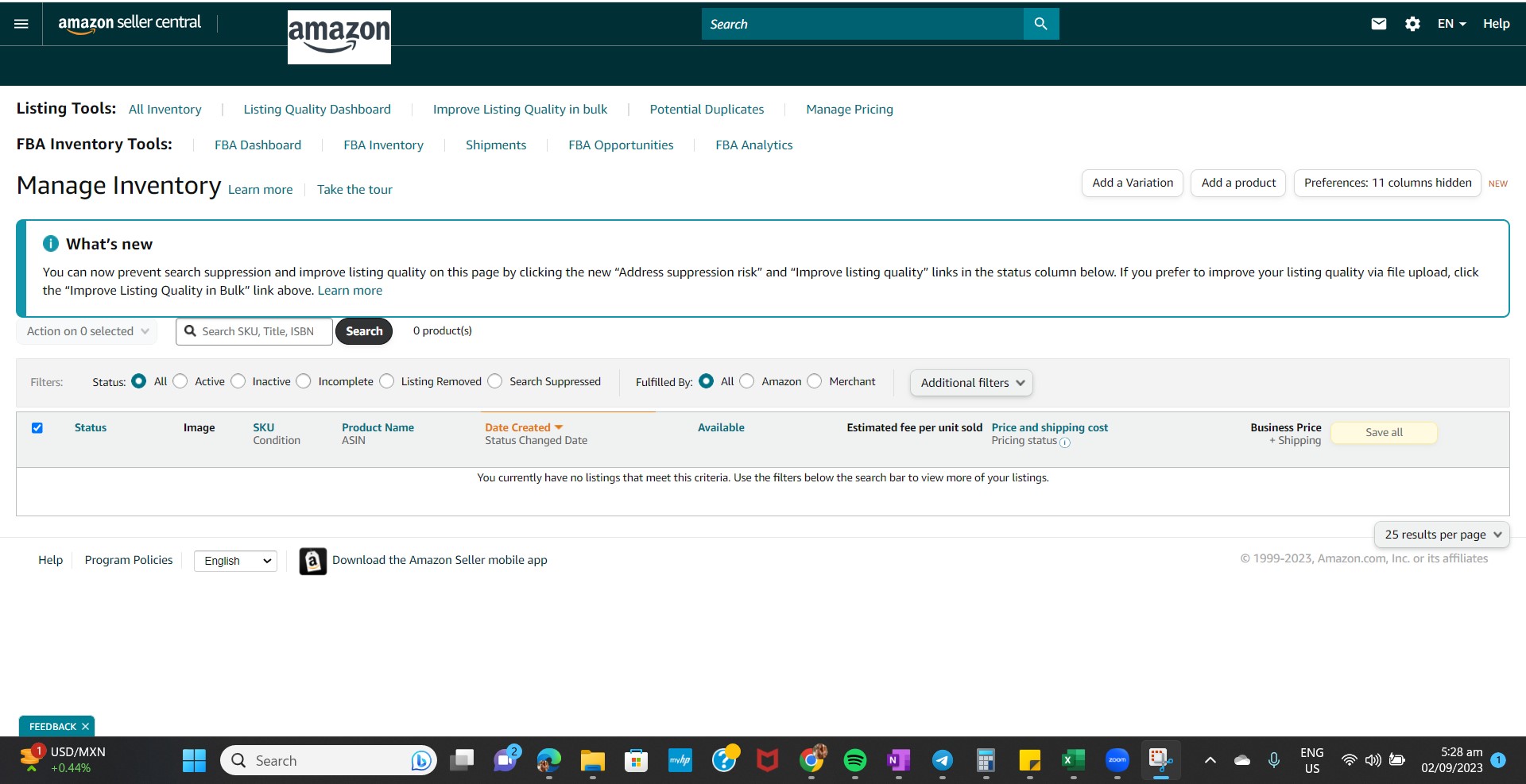Click the Add a product button
Screen dimensions: 1526x784
1238,183
